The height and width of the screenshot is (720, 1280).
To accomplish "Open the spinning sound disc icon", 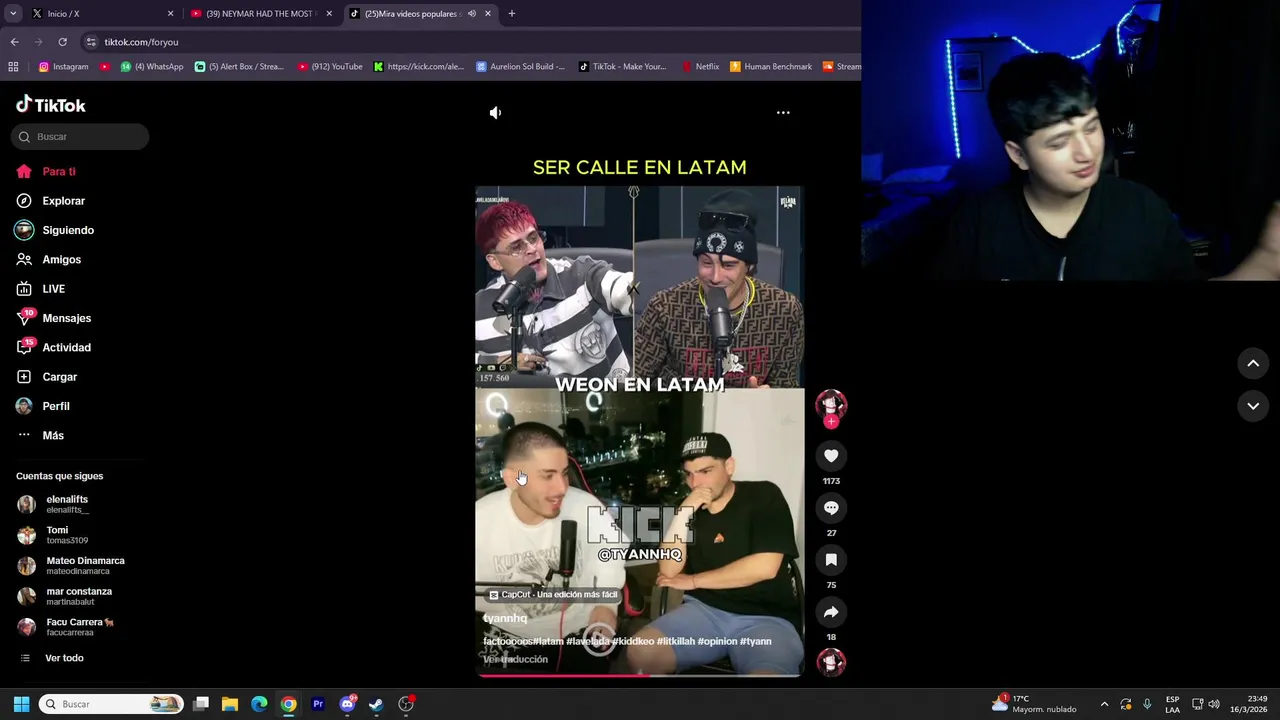I will [831, 662].
